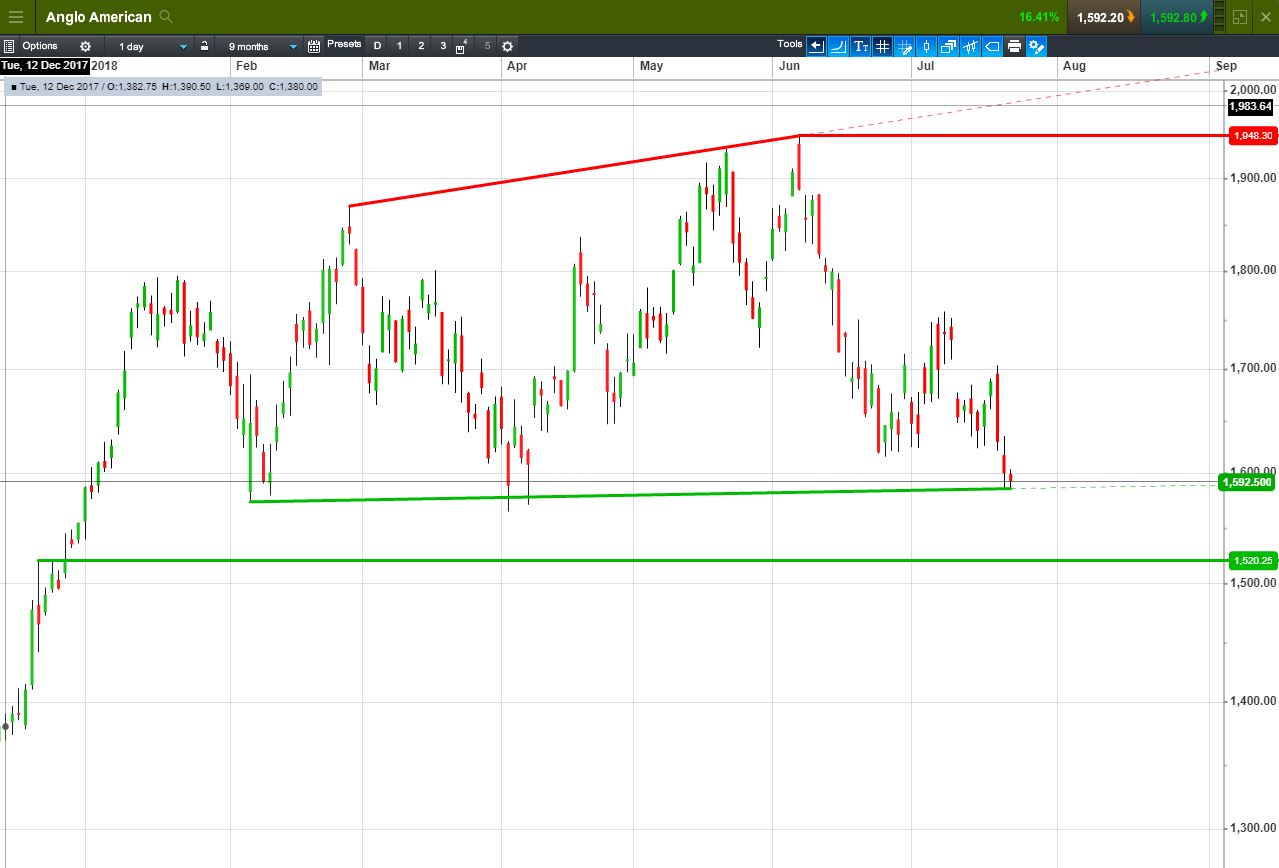The height and width of the screenshot is (868, 1279).
Task: Click the sentiment bar indicator beside buy price
Action: [x=1218, y=17]
